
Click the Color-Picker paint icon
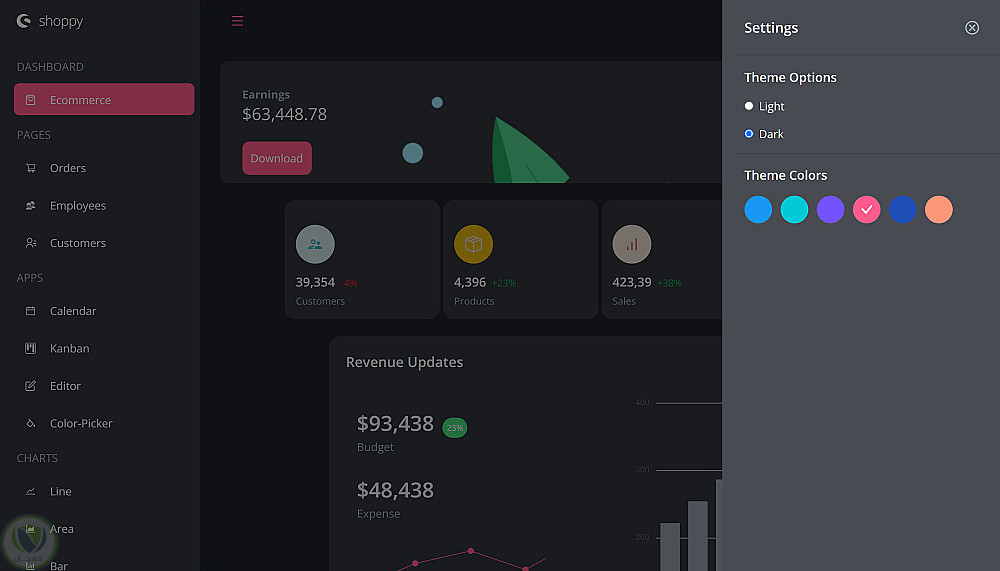click(31, 423)
